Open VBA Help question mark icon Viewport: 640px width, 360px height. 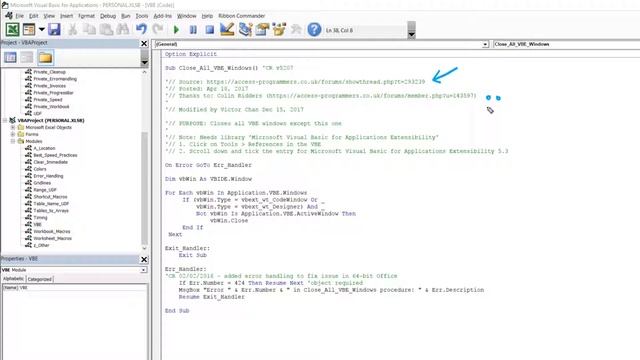314,29
